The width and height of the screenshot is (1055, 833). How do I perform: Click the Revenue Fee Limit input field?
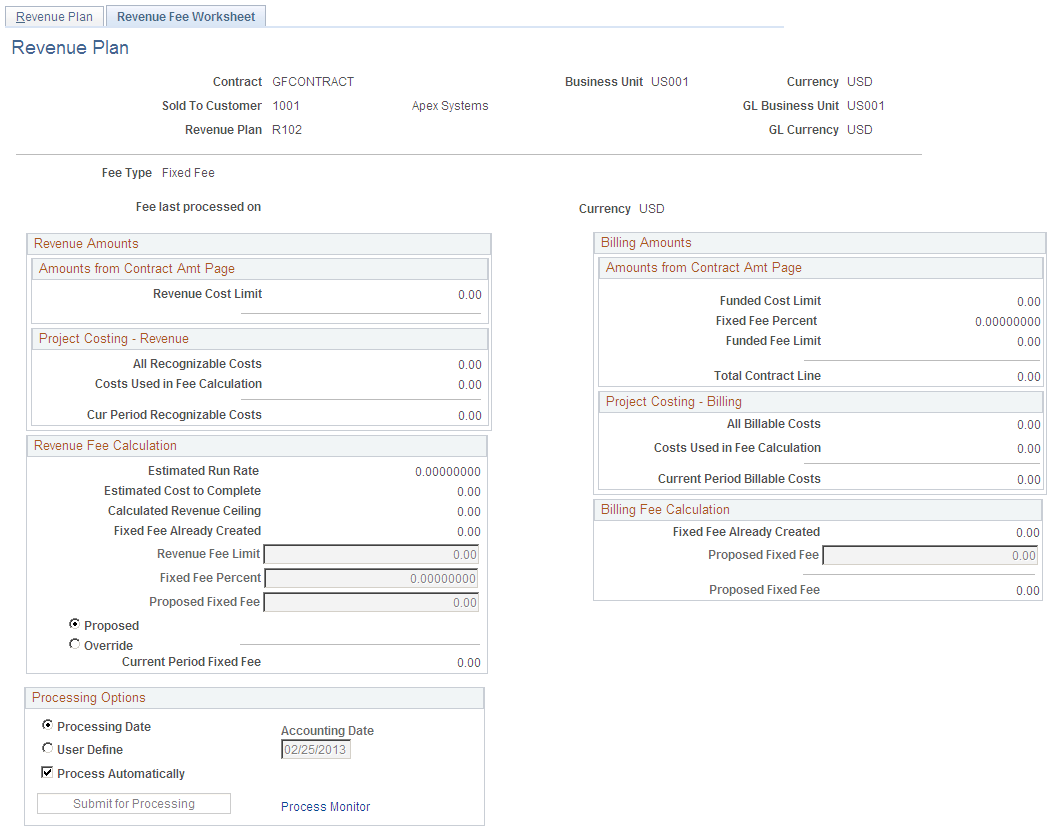point(371,553)
